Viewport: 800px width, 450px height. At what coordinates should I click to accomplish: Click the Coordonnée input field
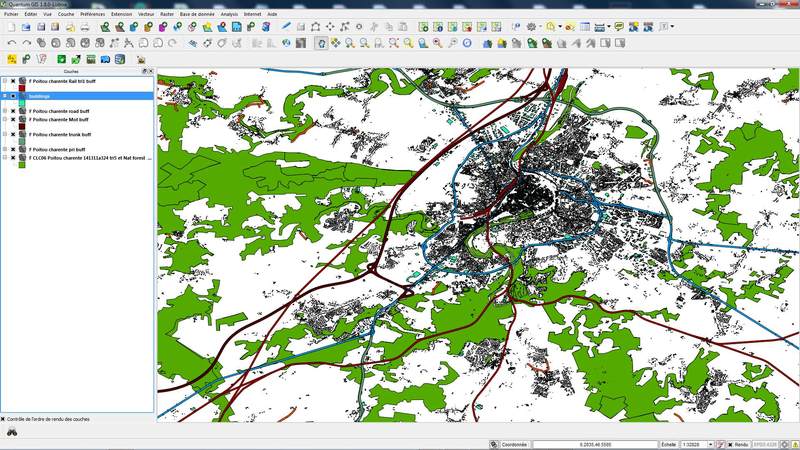[594, 444]
